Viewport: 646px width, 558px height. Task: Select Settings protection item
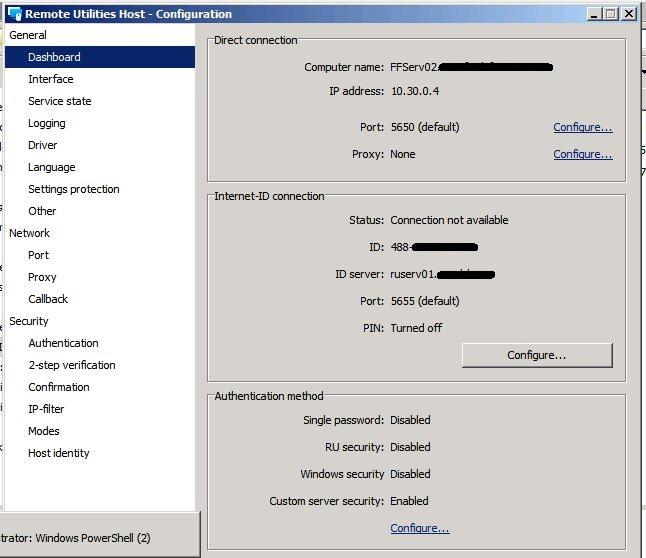click(73, 189)
